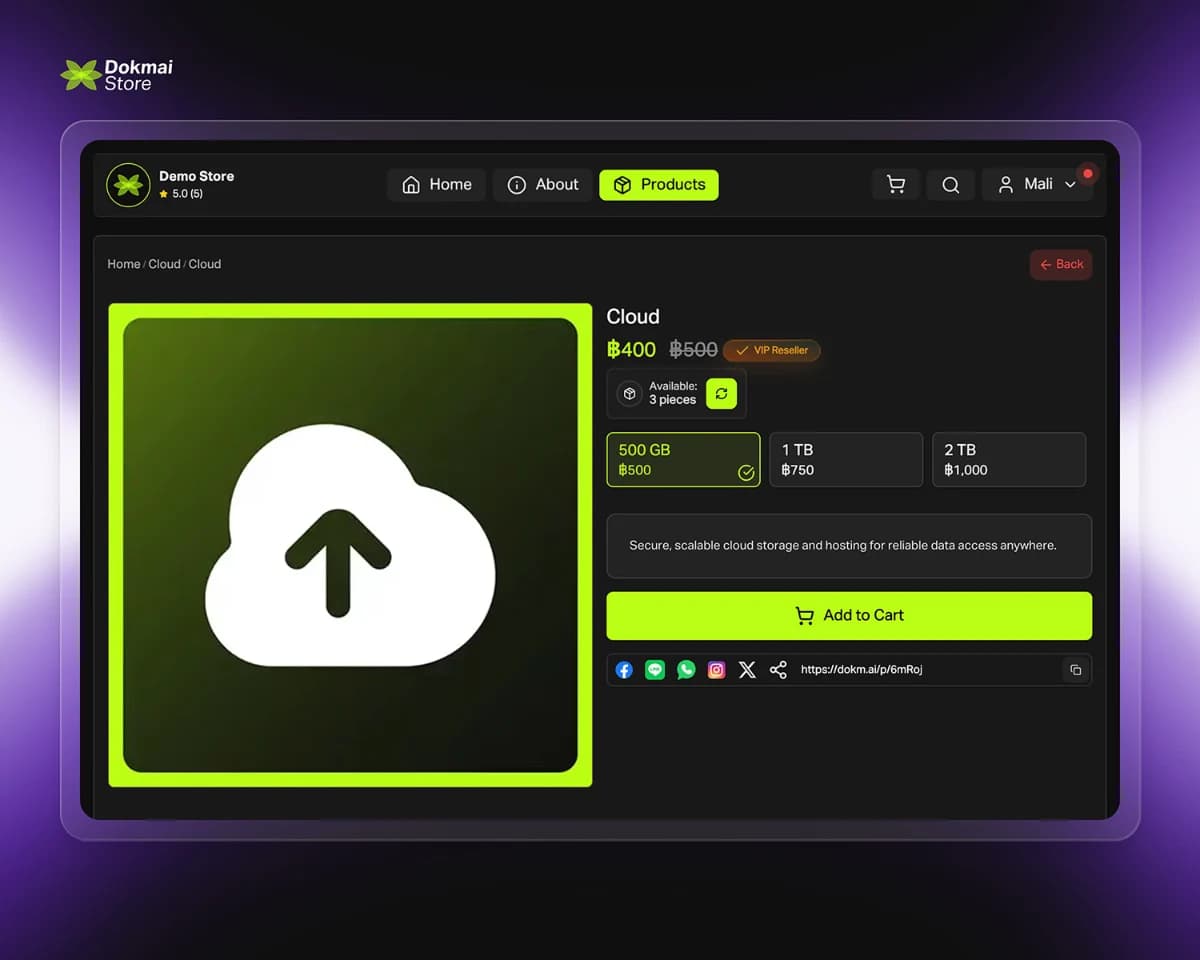Copy the product link with copy icon

tap(1076, 670)
